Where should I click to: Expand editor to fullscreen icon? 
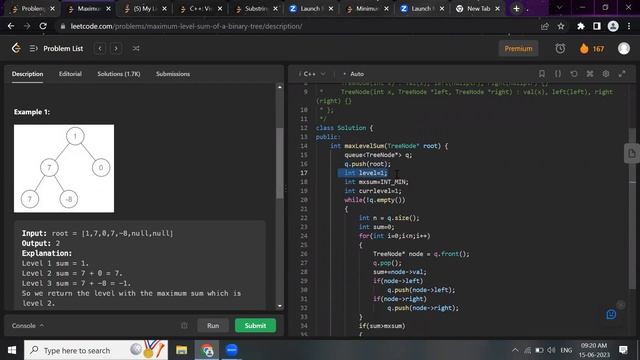[x=622, y=73]
